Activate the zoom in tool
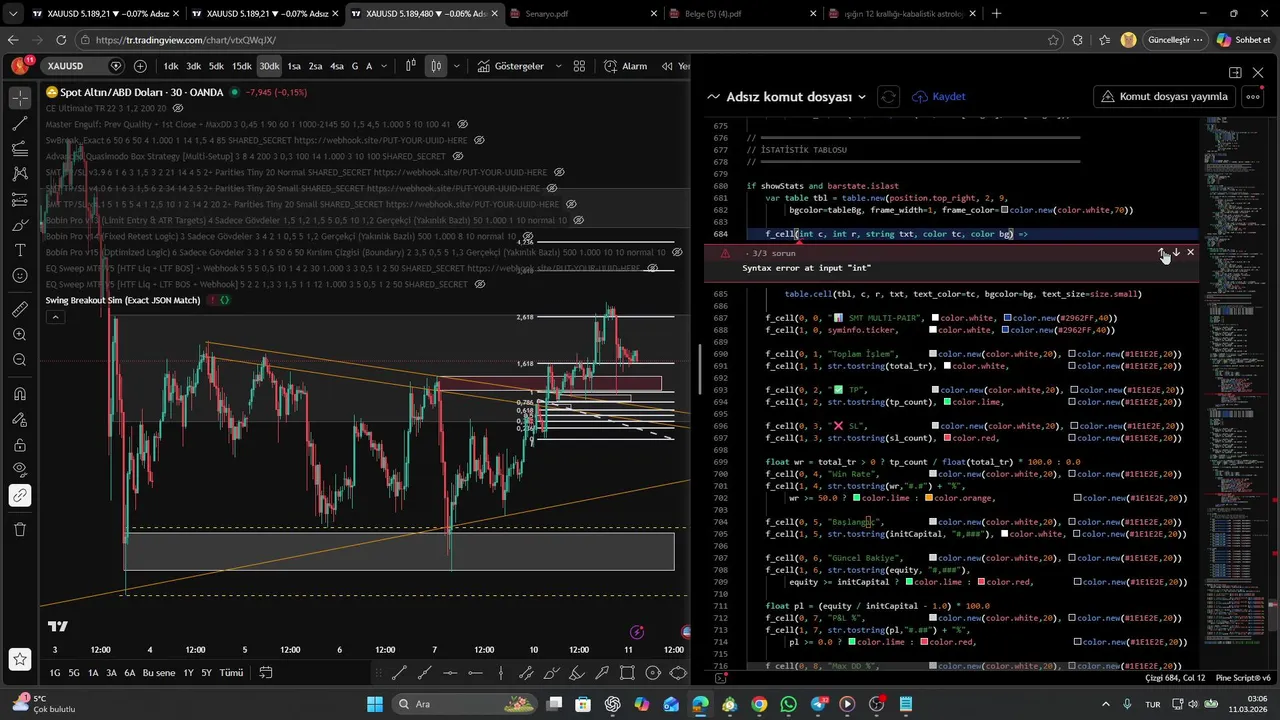The width and height of the screenshot is (1280, 720). pyautogui.click(x=20, y=334)
